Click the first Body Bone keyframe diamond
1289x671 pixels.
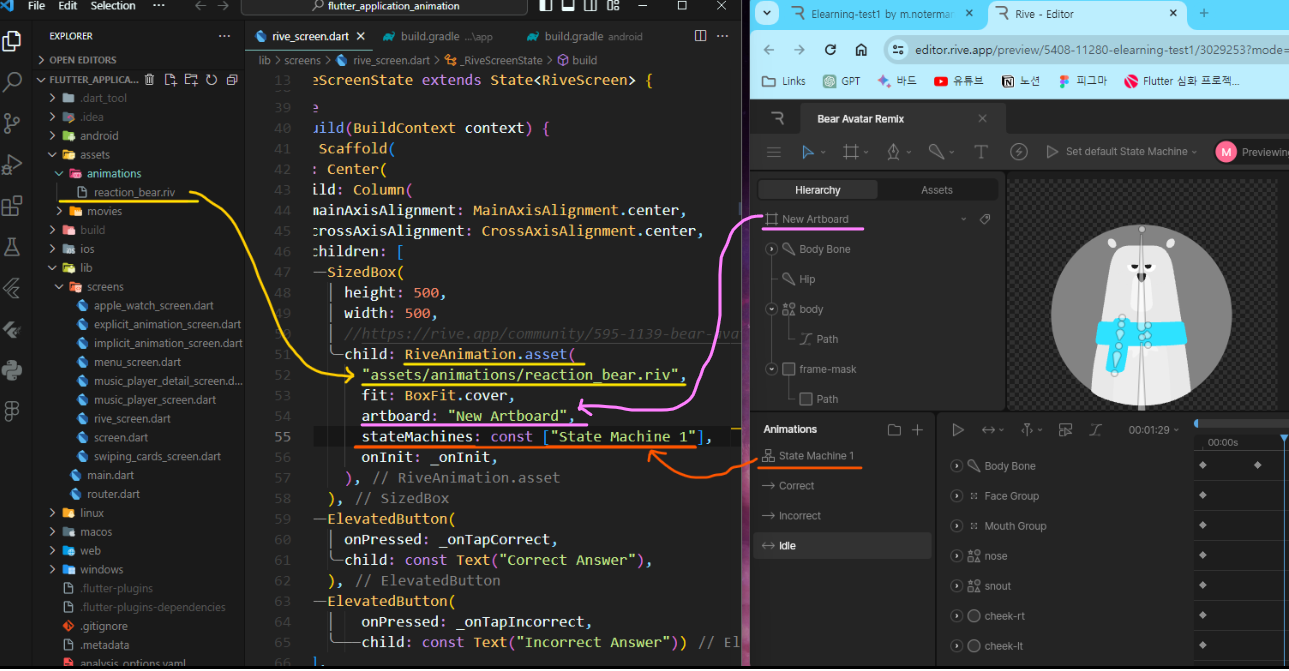(x=1203, y=465)
